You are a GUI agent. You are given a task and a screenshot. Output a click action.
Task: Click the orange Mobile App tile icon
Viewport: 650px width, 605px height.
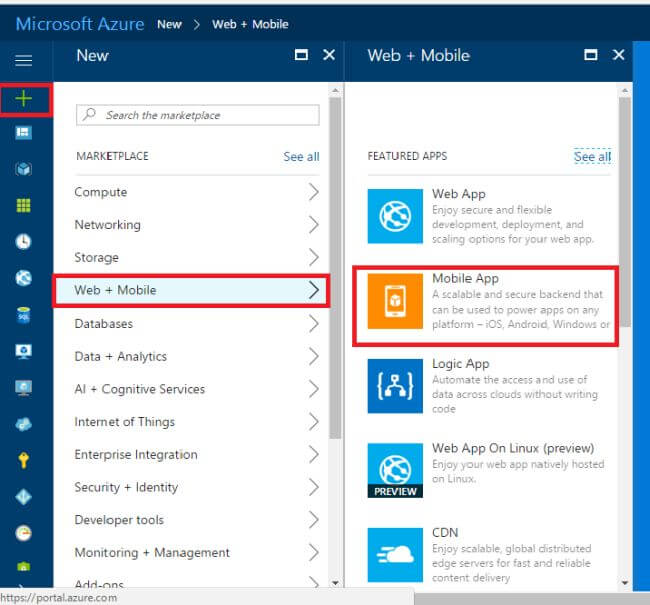pyautogui.click(x=395, y=301)
